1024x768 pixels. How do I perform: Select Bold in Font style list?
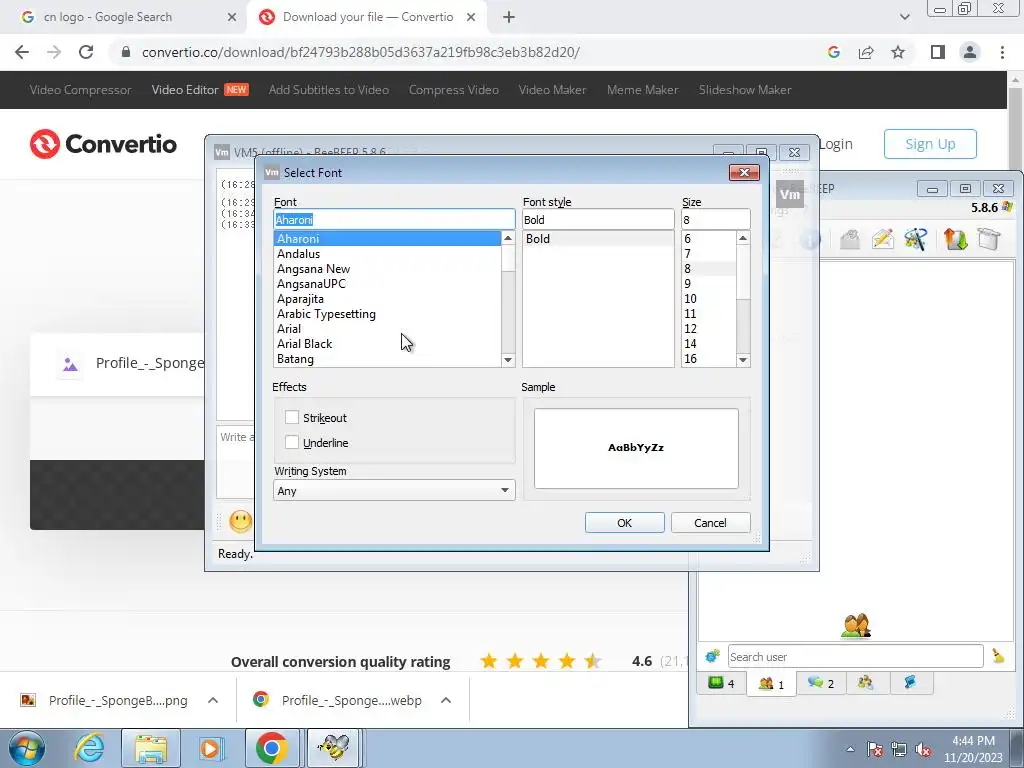click(x=598, y=238)
